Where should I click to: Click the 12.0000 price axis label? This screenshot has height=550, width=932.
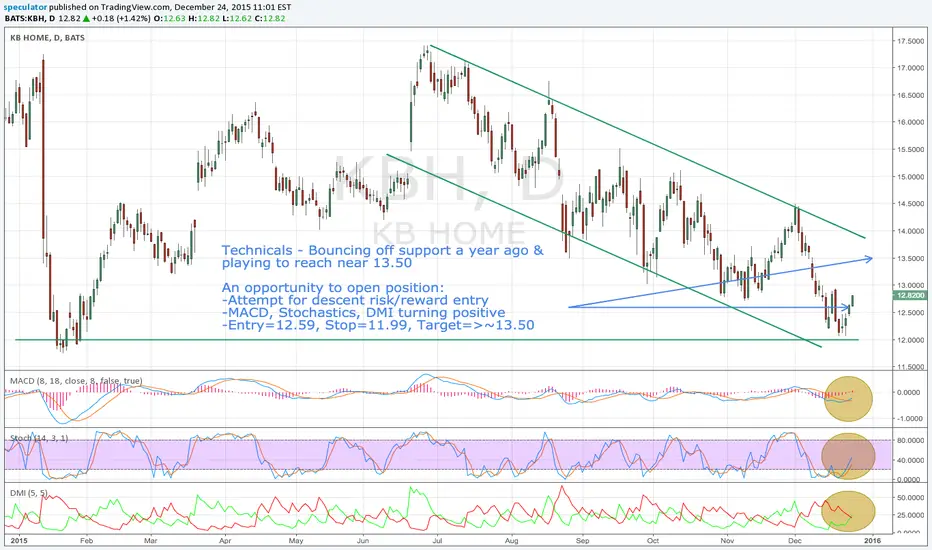[x=910, y=340]
